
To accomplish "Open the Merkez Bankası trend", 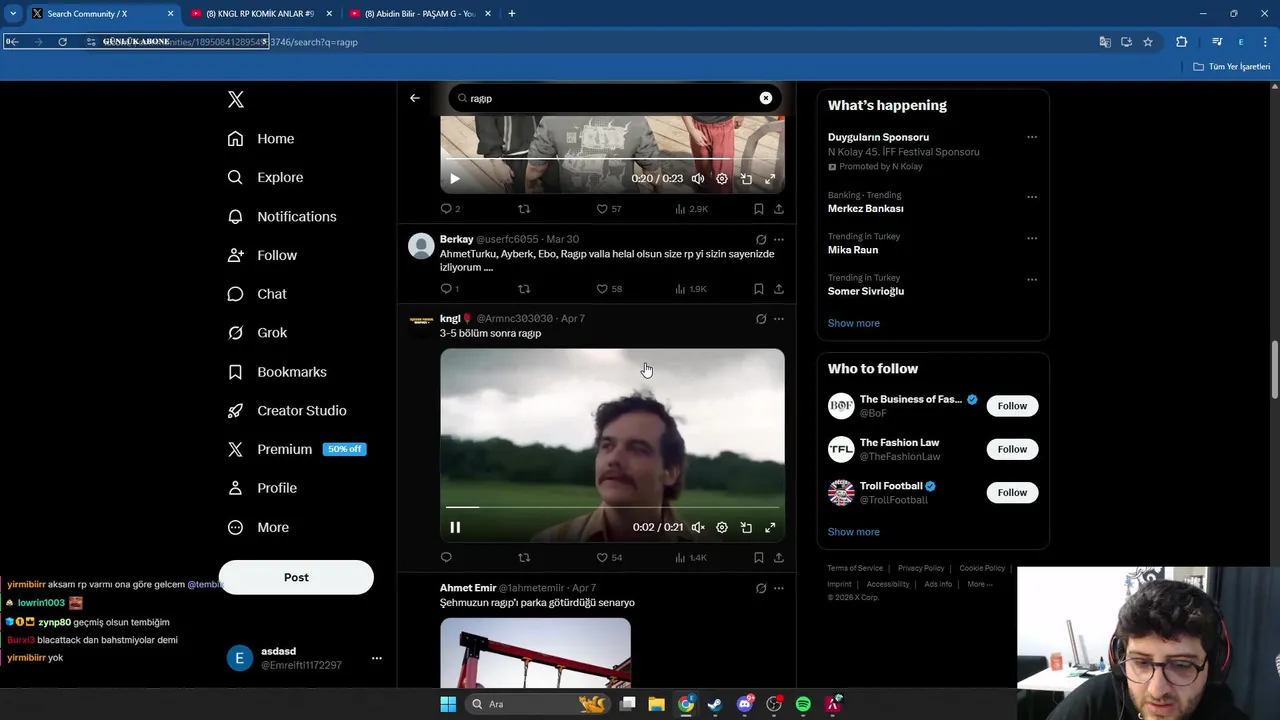I will [x=866, y=209].
